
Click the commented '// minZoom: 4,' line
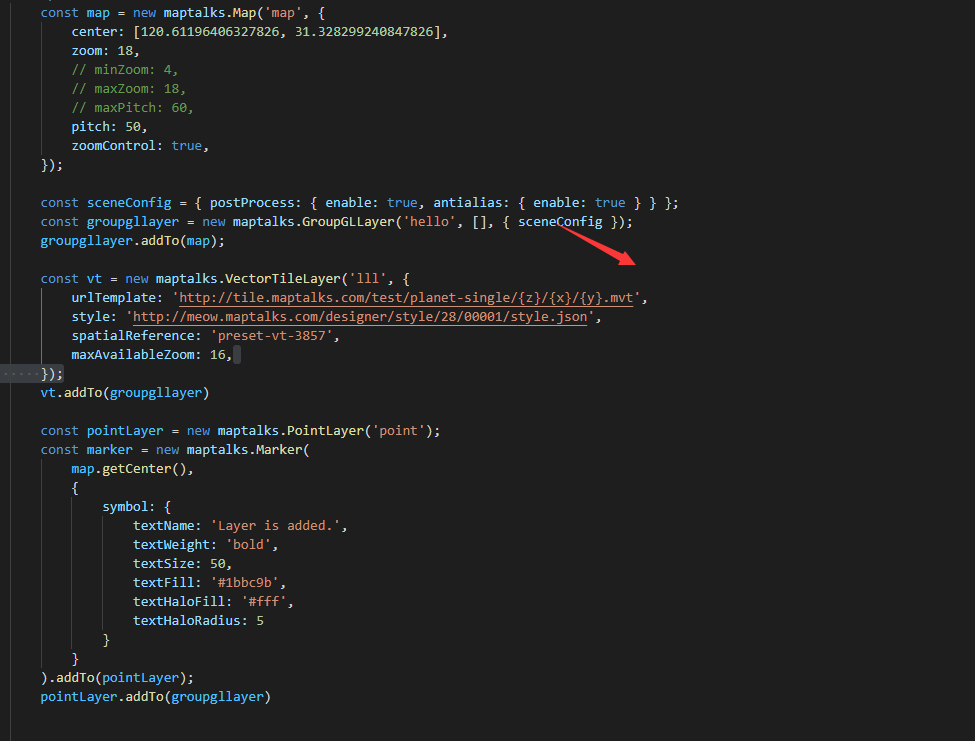124,70
